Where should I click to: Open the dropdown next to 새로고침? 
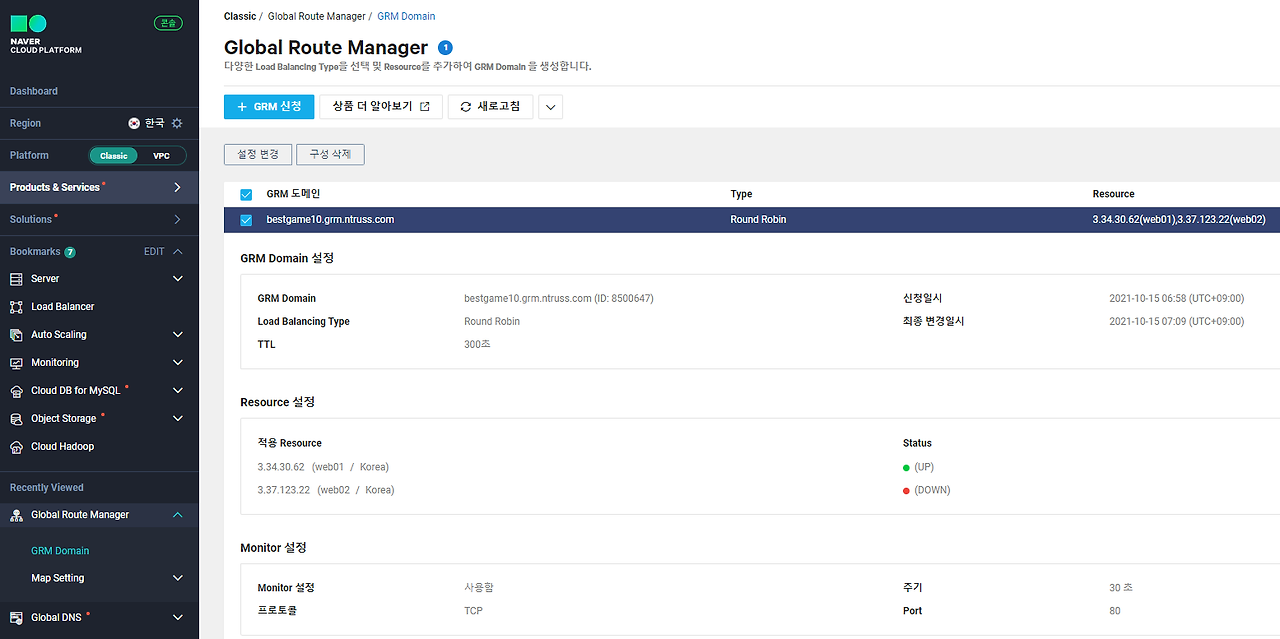550,107
